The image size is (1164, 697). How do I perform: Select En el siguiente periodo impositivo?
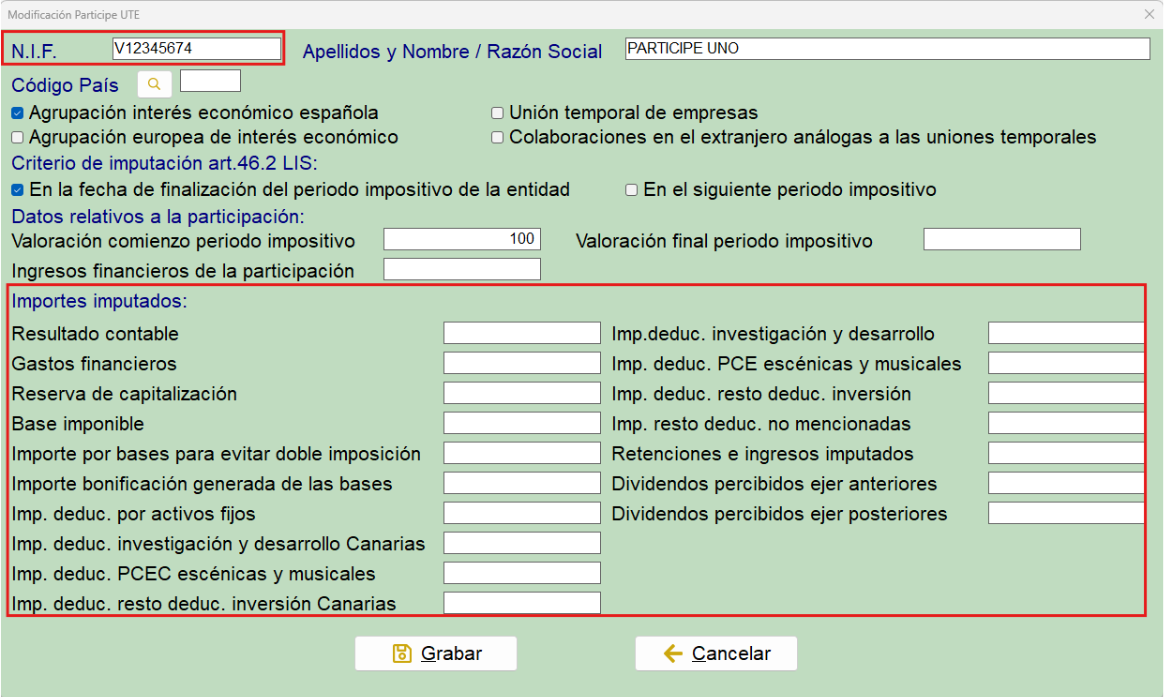pos(631,190)
